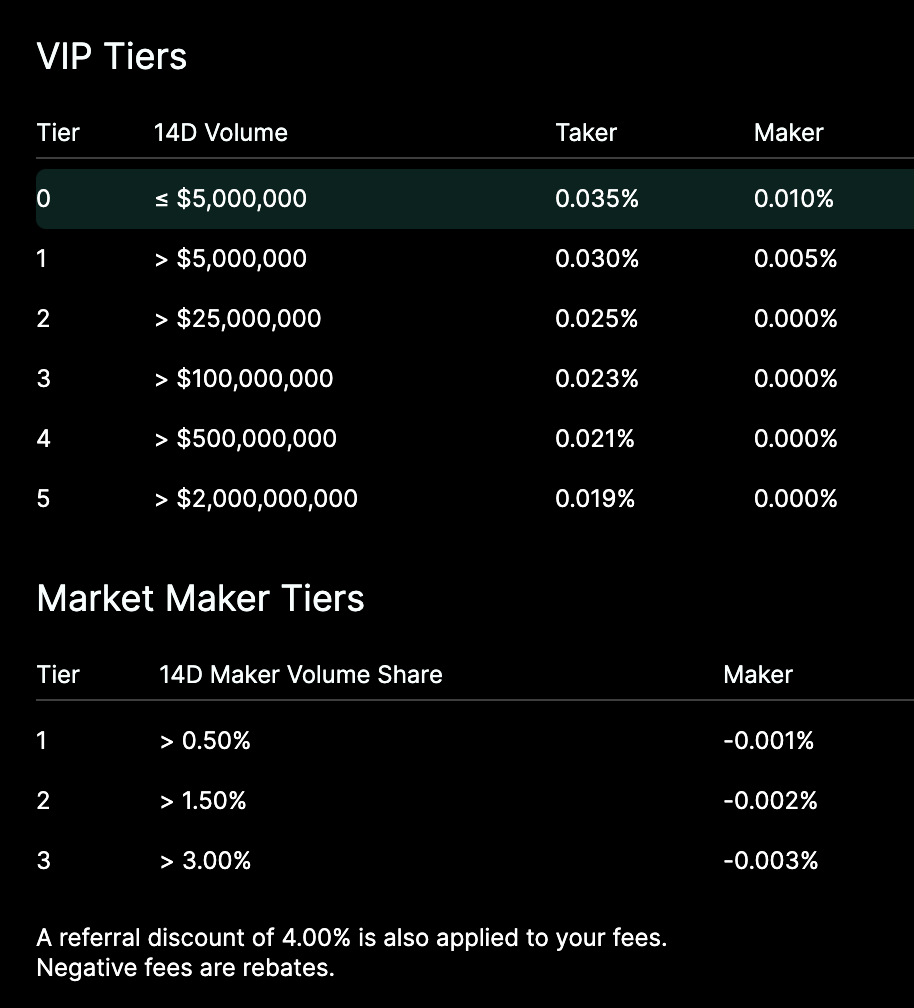Image resolution: width=914 pixels, height=1008 pixels.
Task: Click the 14D Volume column header
Action: 220,133
